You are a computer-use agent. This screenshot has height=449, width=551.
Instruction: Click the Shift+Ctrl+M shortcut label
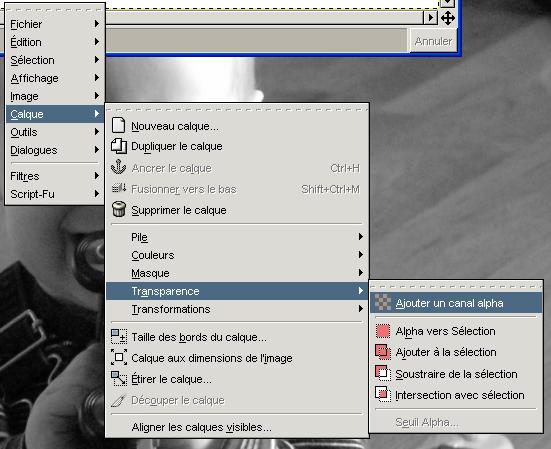click(x=330, y=189)
